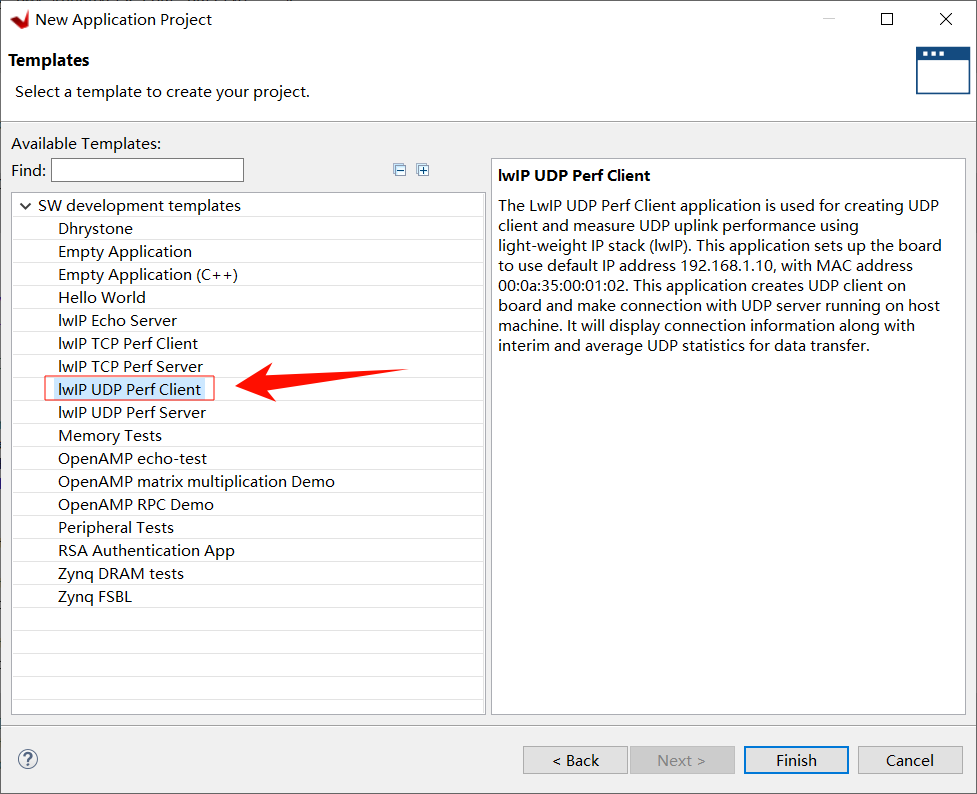The width and height of the screenshot is (977, 794).
Task: Select the Hello World template
Action: [x=101, y=297]
